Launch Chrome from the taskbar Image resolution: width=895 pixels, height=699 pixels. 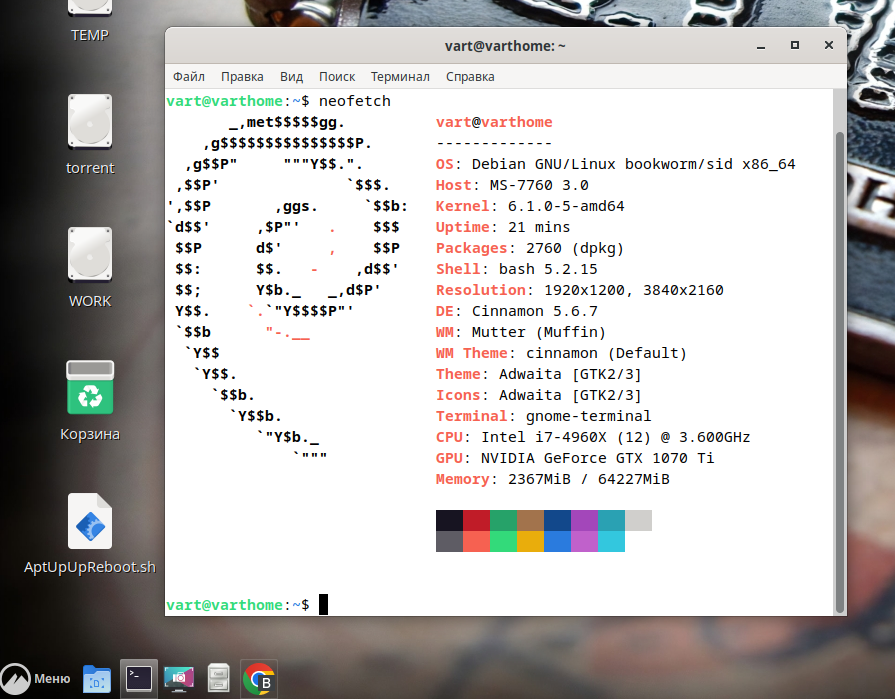point(259,678)
